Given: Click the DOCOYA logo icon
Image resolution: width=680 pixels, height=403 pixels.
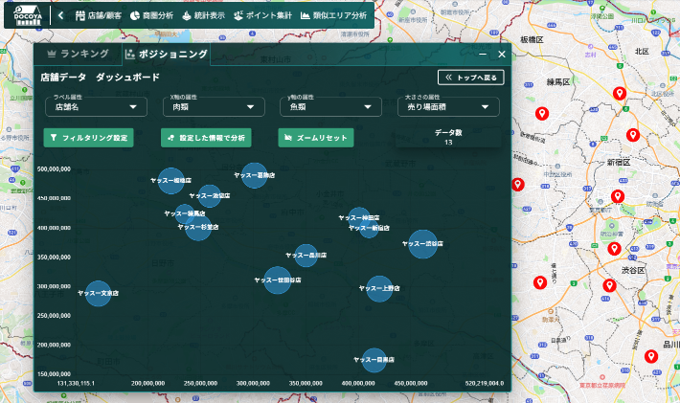Looking at the screenshot, I should tap(24, 15).
